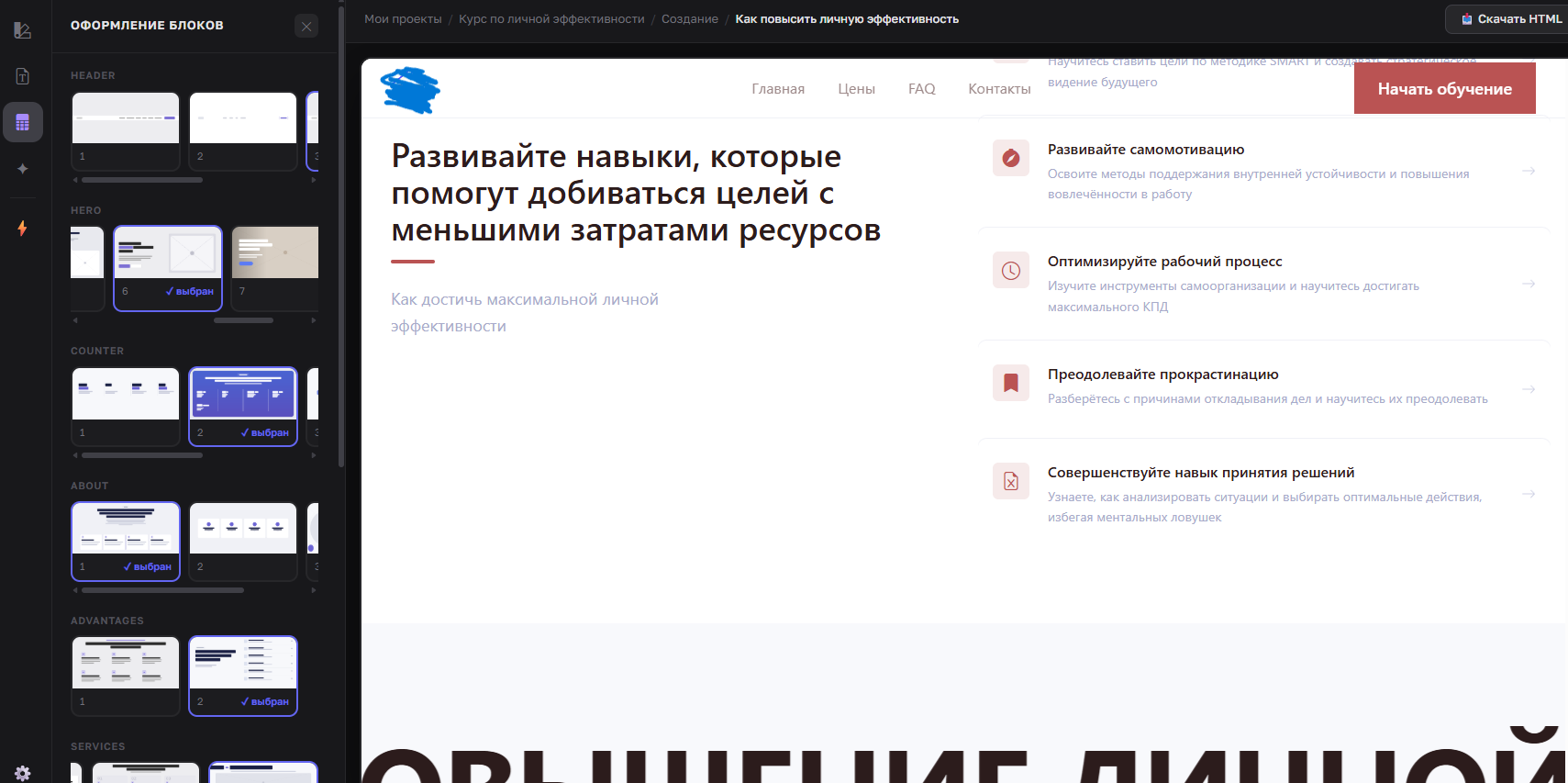
Task: Click the clock icon beside Оптимизируйте рабочий процесс
Action: (x=1011, y=271)
